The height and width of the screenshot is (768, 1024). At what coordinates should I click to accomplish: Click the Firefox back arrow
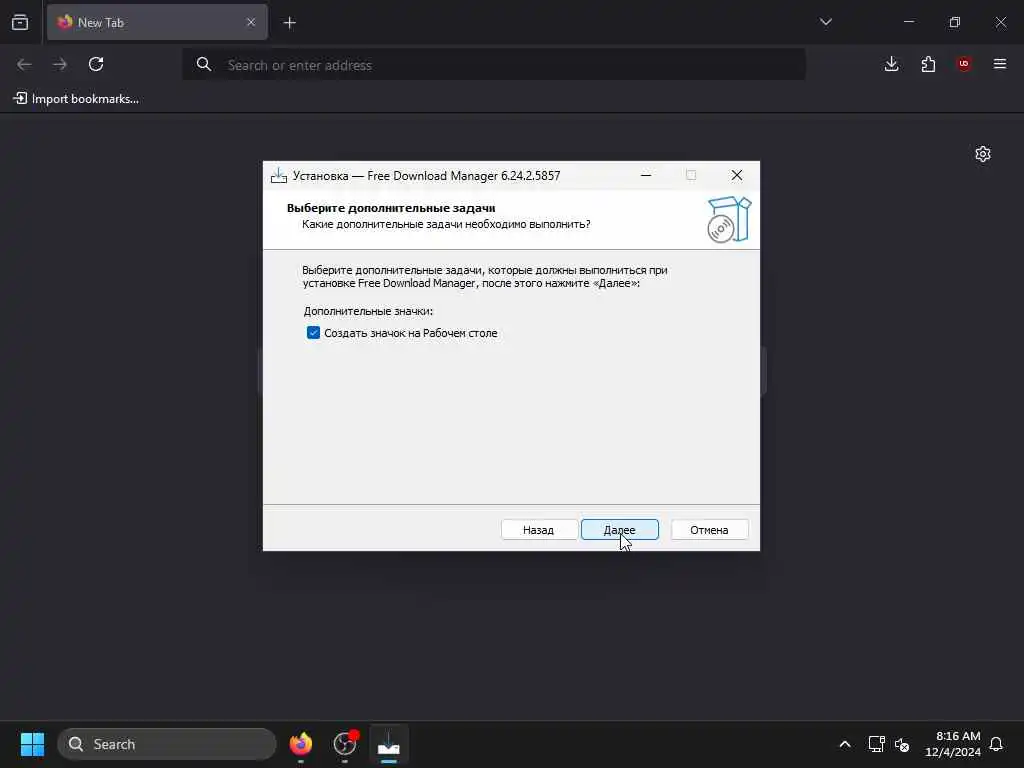[24, 64]
